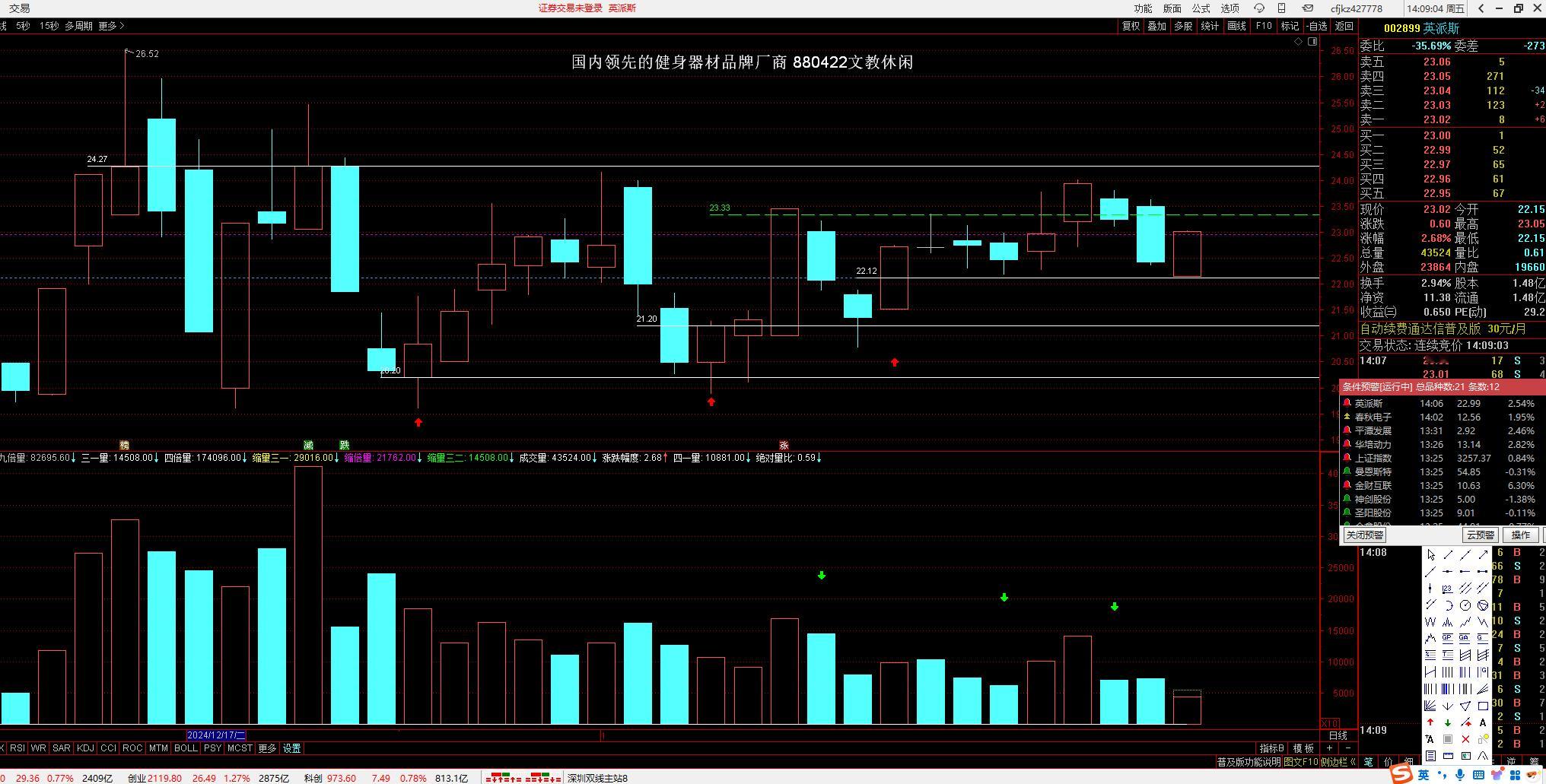Viewport: 1546px width, 784px height.
Task: Select the arrow cursor drawing tool
Action: tap(1430, 554)
